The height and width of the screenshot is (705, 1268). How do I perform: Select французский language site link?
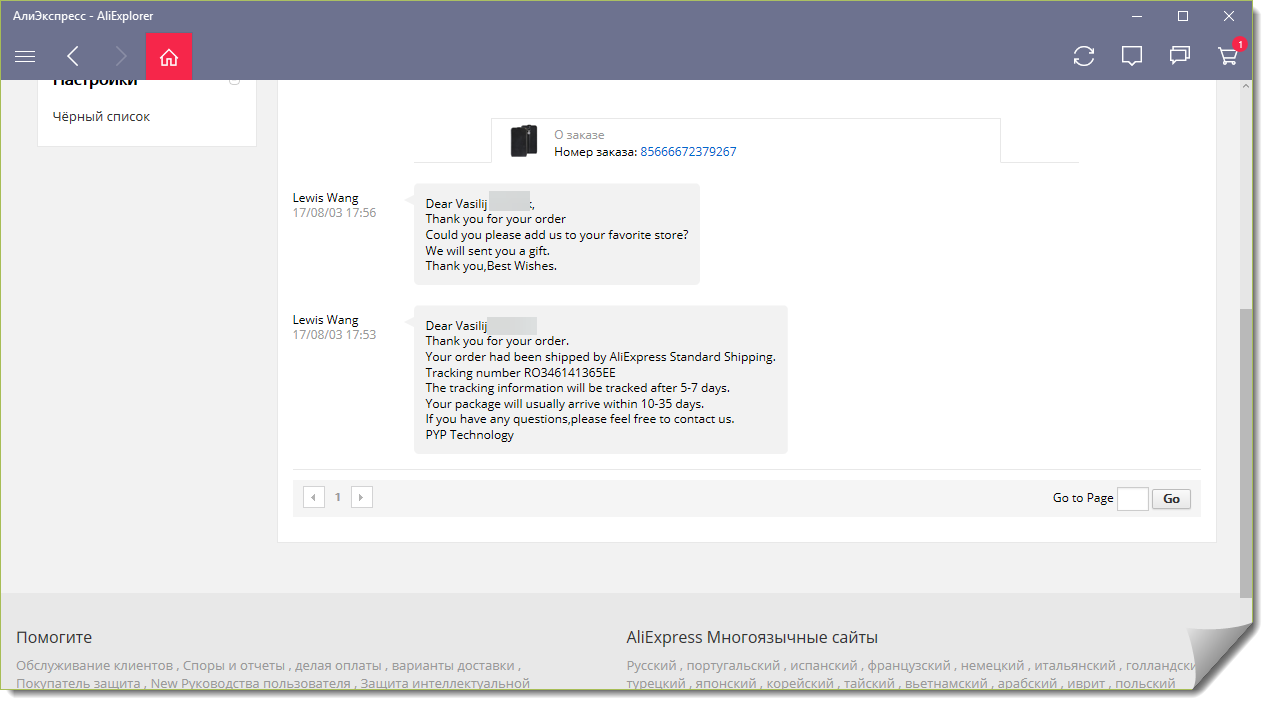tap(908, 666)
